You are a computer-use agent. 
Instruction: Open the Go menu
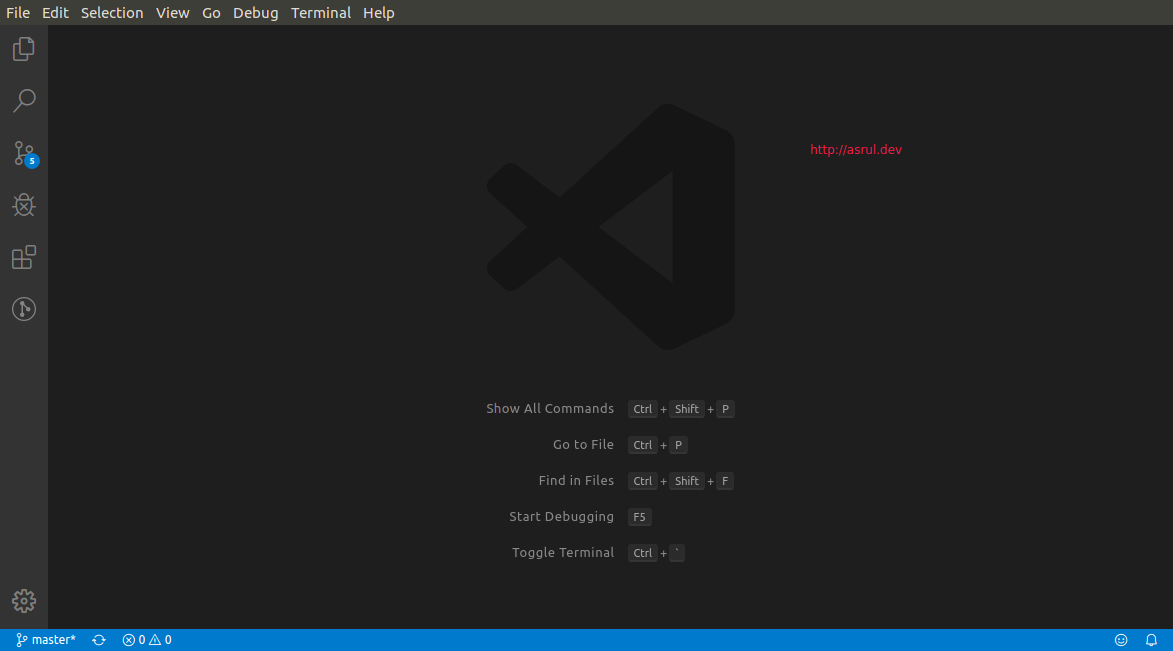point(212,13)
